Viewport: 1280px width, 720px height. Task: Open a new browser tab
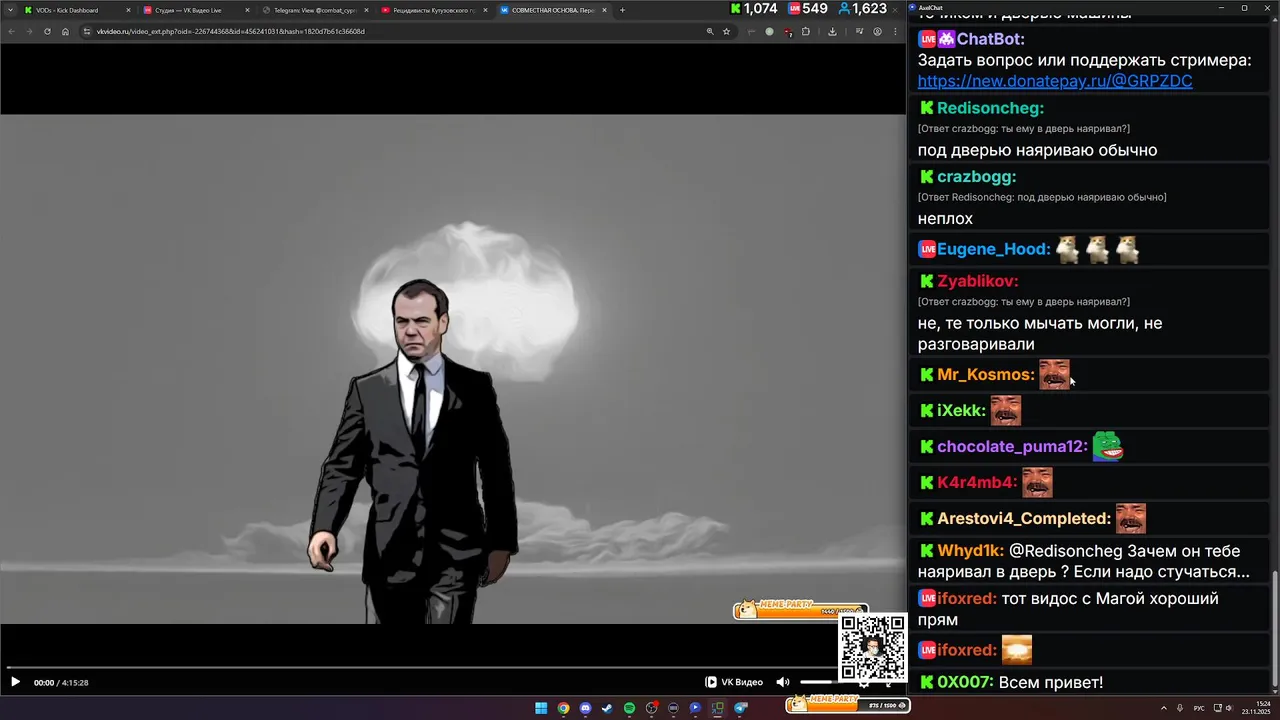pos(622,10)
